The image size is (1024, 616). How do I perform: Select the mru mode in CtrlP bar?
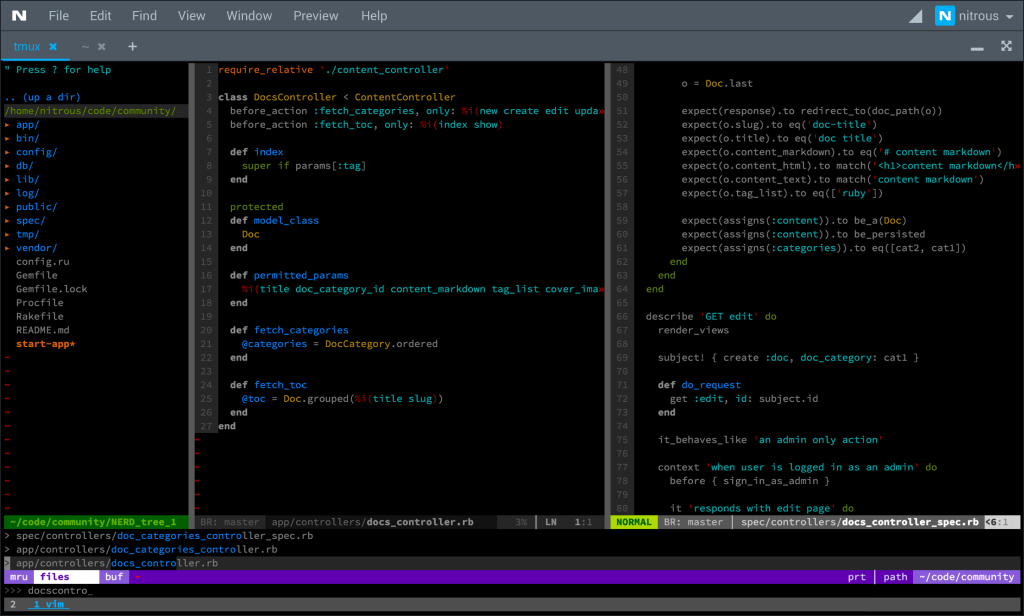19,577
